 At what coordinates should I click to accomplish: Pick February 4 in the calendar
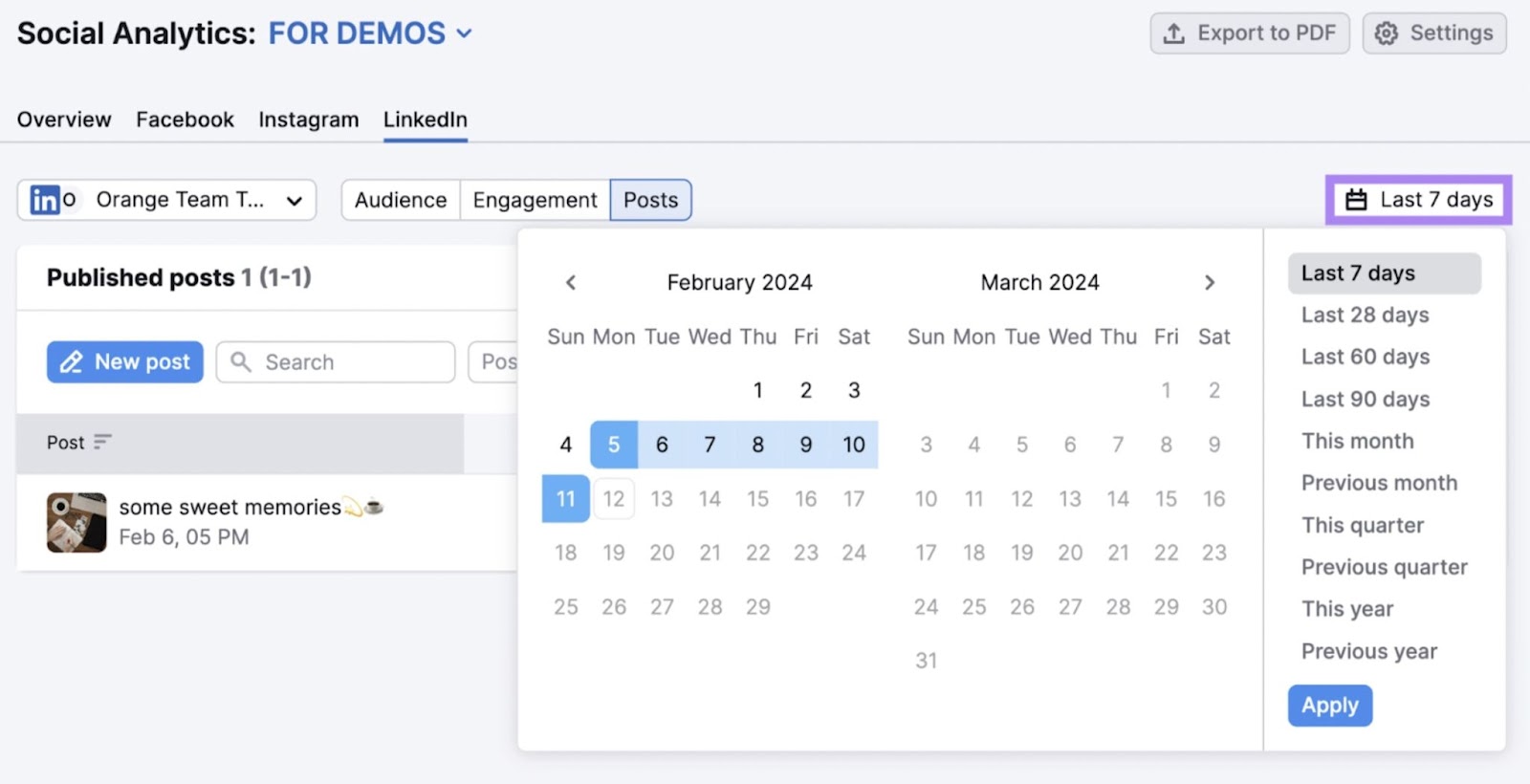click(566, 445)
